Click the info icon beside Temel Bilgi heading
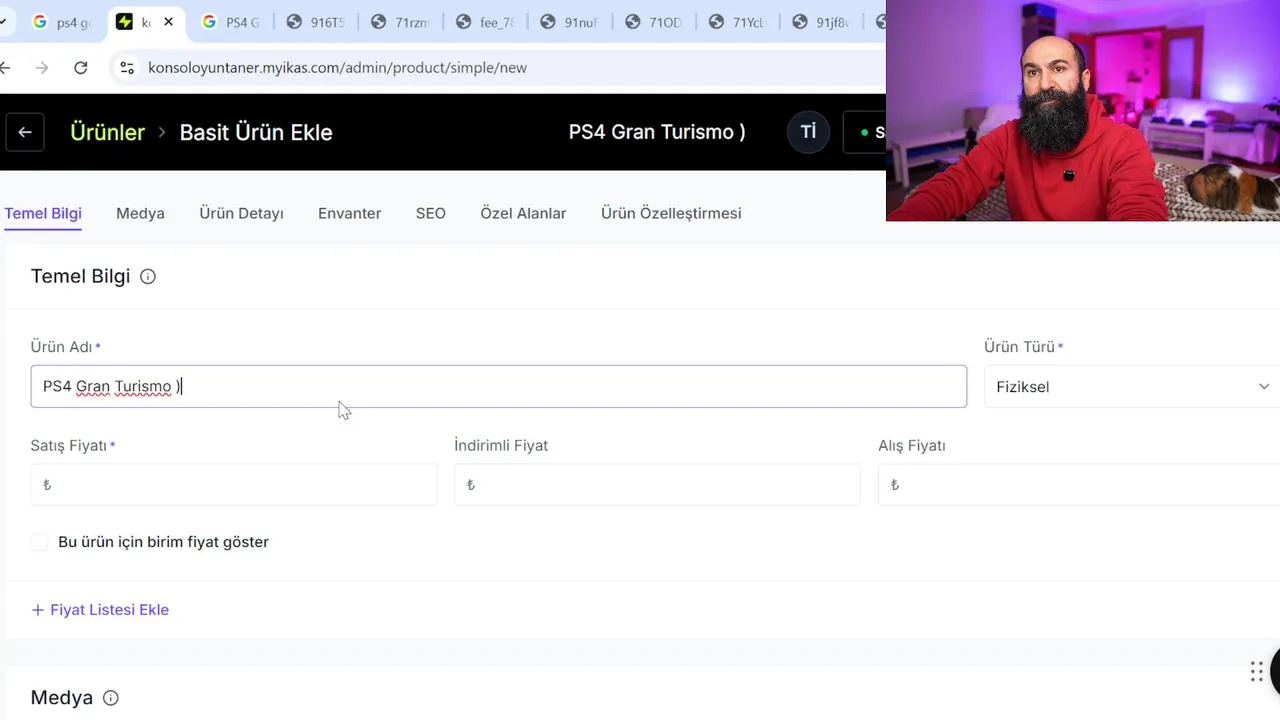This screenshot has height=720, width=1280. click(x=148, y=277)
